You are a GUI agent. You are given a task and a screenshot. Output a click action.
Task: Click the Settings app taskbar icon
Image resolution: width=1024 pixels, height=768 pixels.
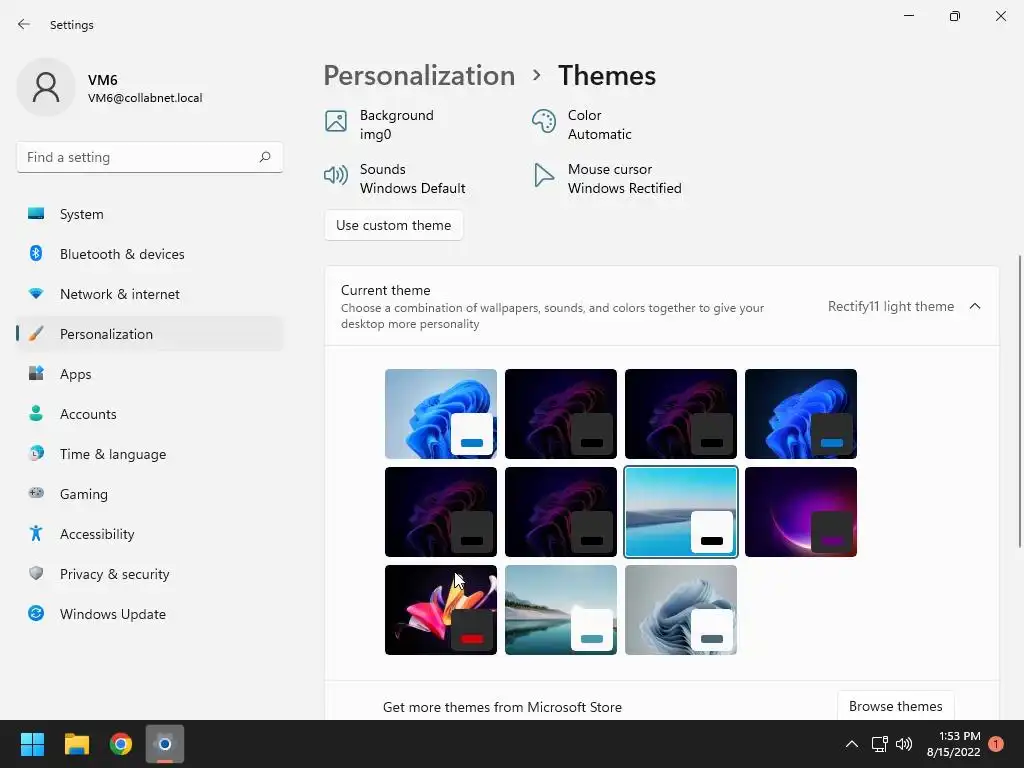point(165,744)
